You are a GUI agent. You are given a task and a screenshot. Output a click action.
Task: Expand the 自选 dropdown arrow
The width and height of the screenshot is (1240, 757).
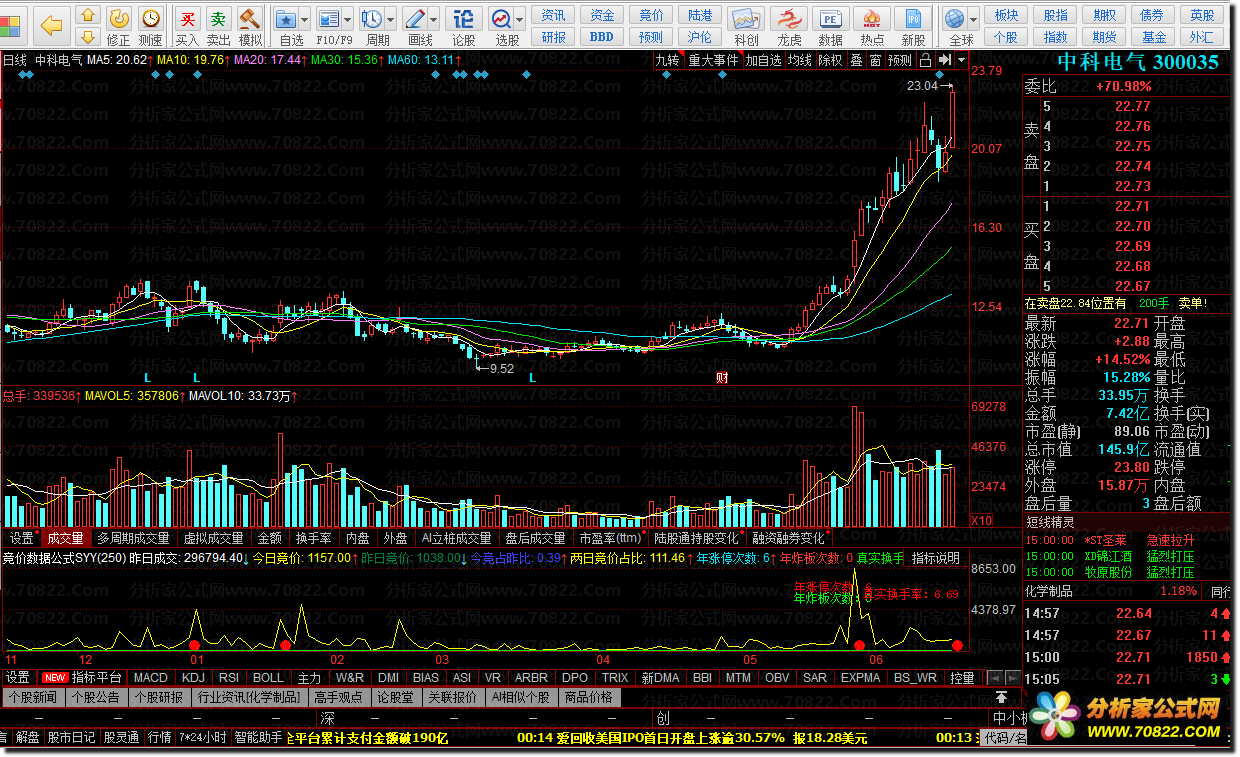tap(305, 18)
